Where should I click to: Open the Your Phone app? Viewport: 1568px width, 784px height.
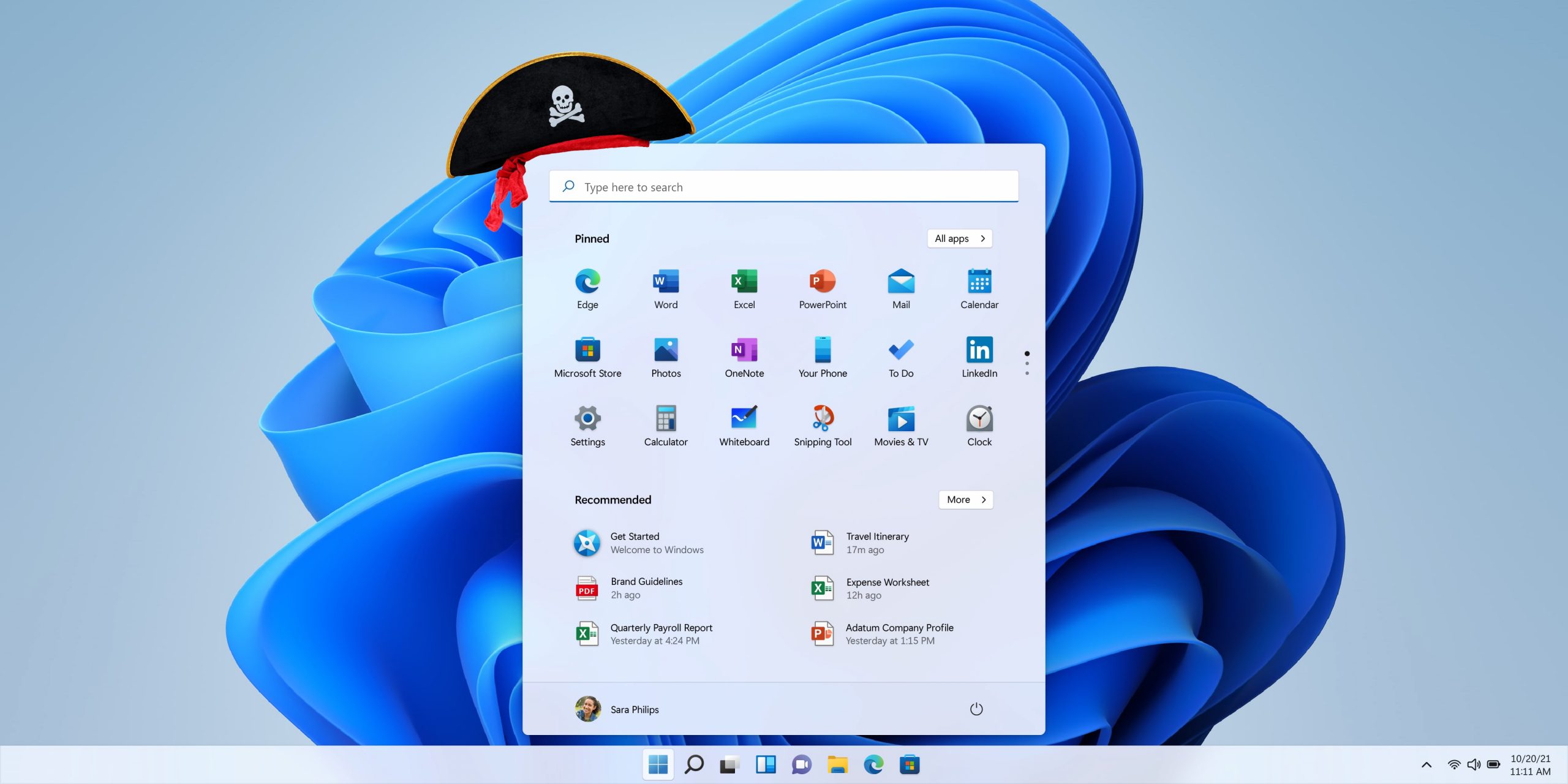[x=823, y=357]
